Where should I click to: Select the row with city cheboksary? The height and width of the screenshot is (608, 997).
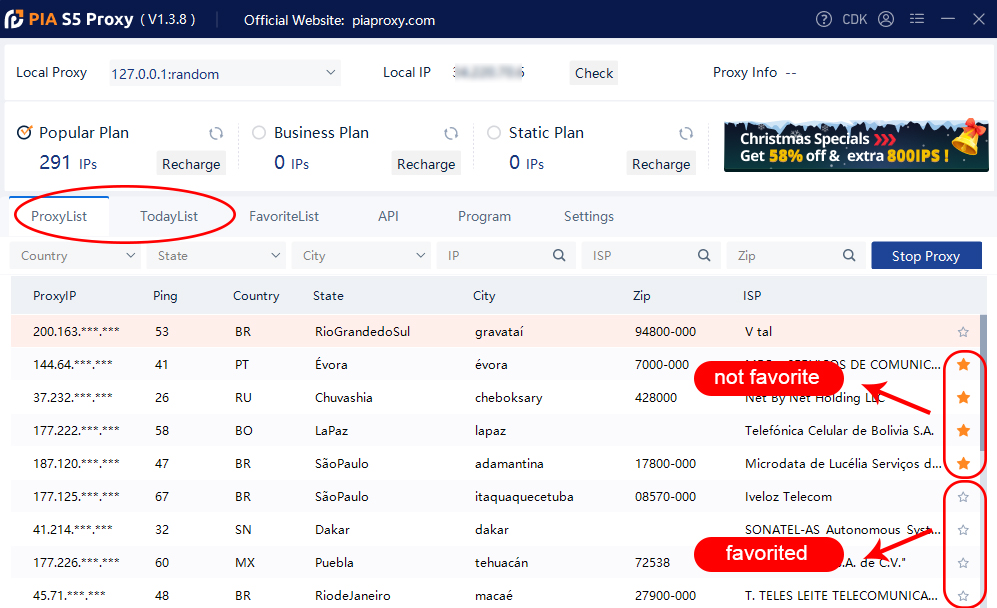496,397
